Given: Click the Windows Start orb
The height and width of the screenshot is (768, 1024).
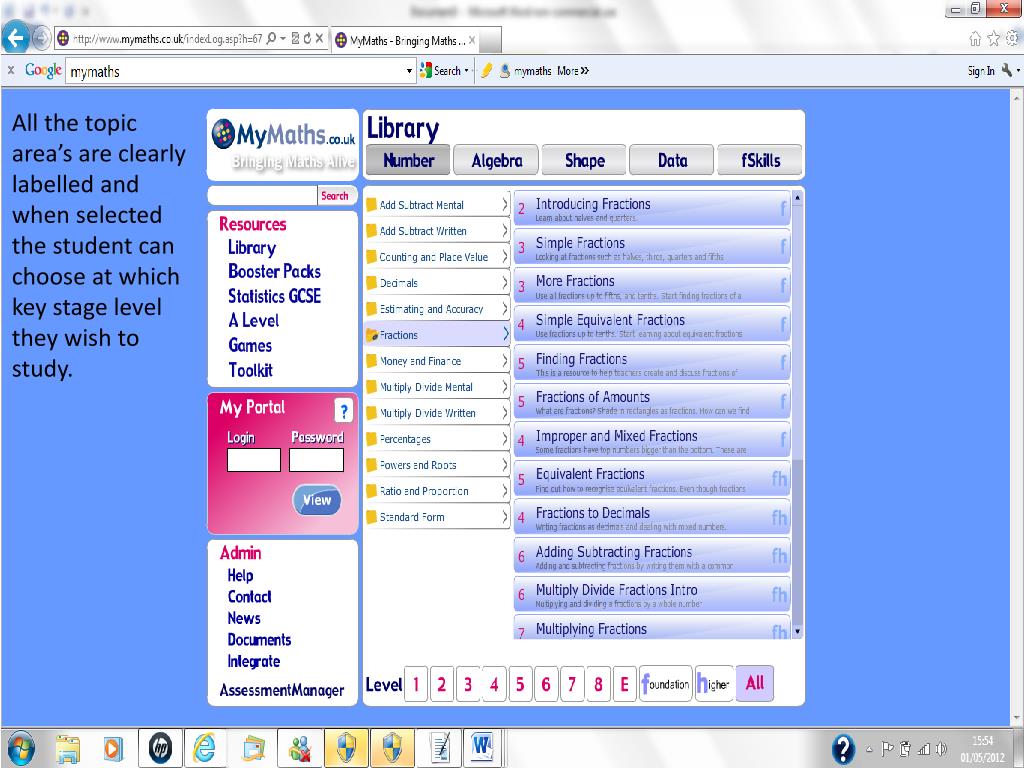Looking at the screenshot, I should (x=22, y=748).
